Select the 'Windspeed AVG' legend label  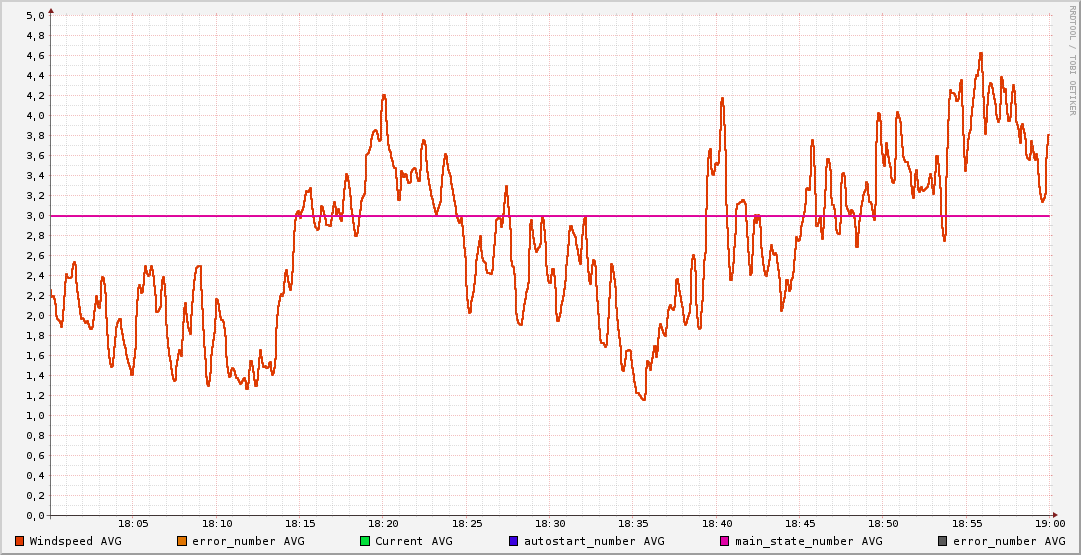click(75, 541)
